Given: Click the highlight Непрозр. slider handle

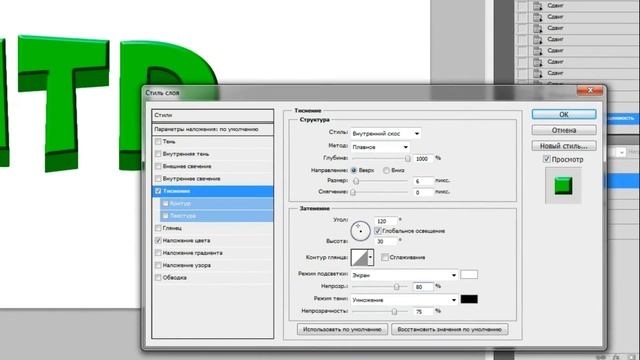Looking at the screenshot, I should (396, 287).
